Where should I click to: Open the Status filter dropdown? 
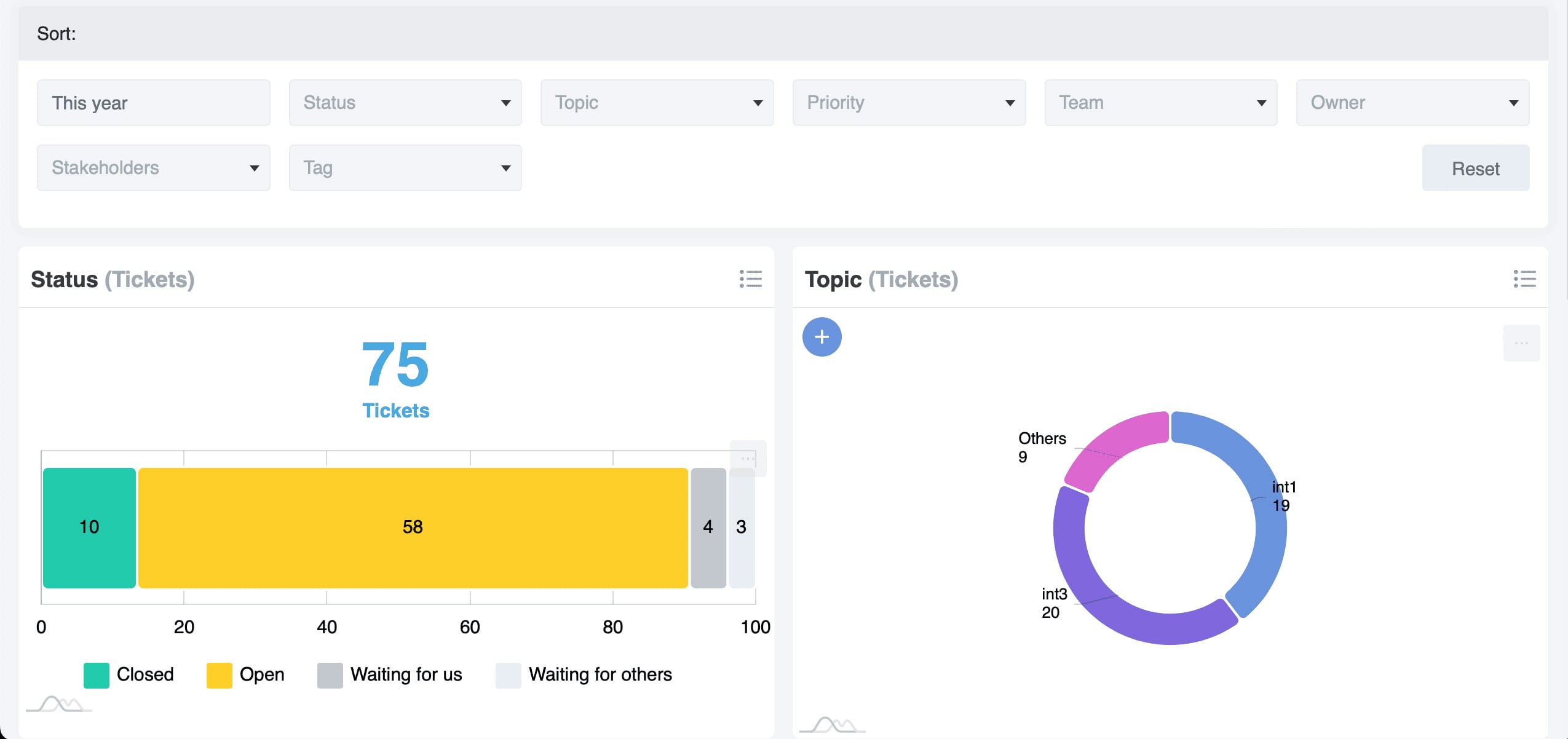point(406,102)
